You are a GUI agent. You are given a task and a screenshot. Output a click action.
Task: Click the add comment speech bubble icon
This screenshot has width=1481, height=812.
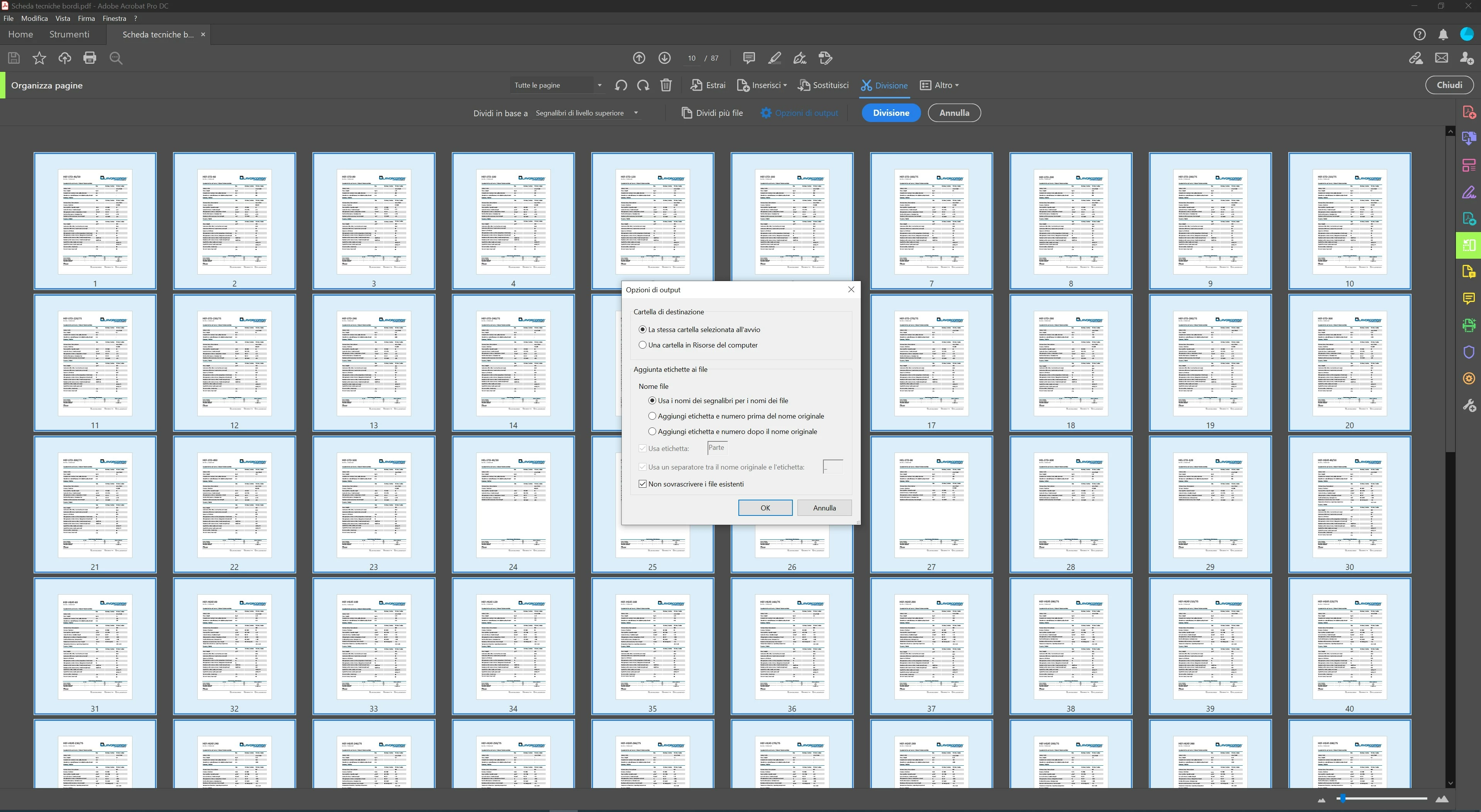748,58
